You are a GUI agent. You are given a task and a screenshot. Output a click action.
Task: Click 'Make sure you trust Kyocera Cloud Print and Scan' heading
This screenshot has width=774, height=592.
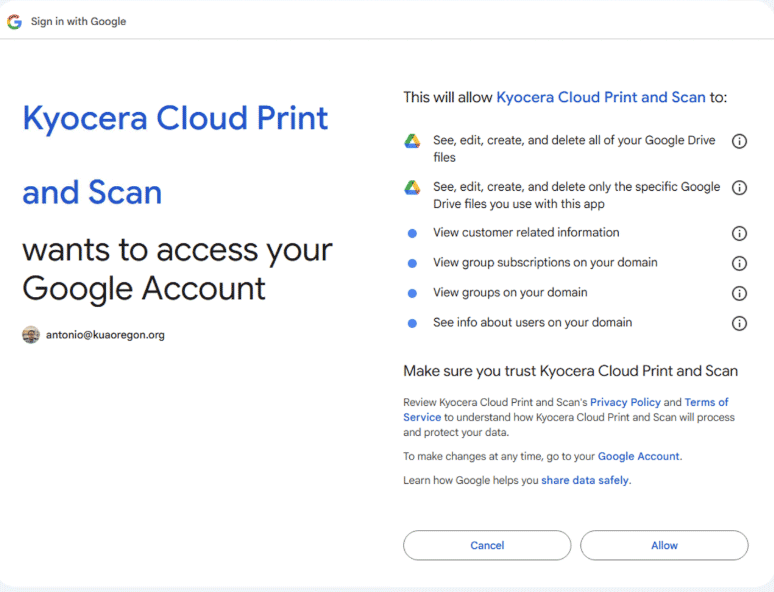click(570, 371)
